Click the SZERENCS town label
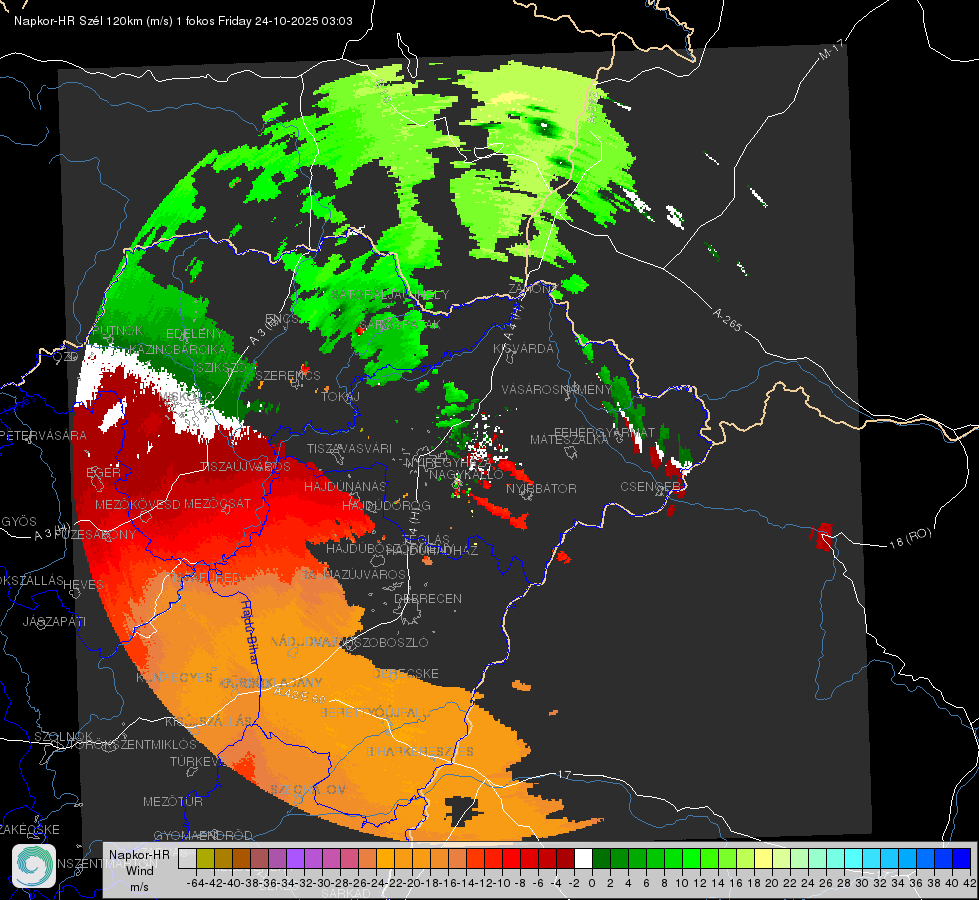 point(288,375)
